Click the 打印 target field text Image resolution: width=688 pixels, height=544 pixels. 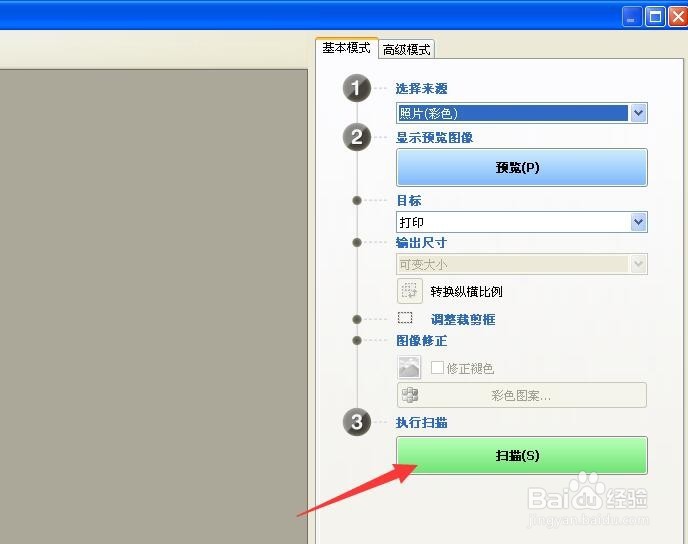tap(412, 222)
